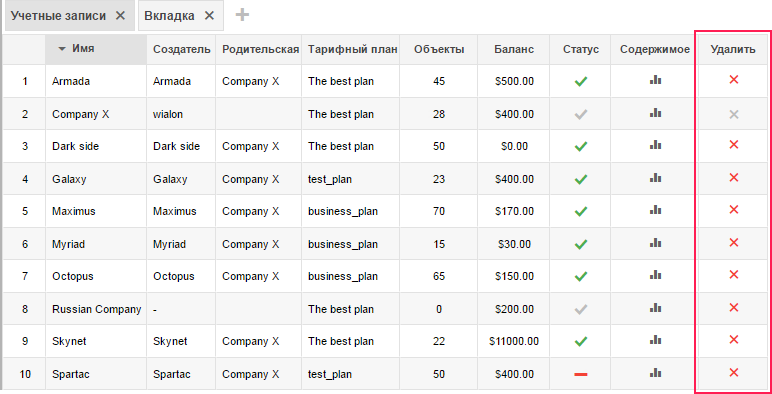Screen dimensions: 772x394
Task: Open contents chart icon for Galaxy
Action: coord(655,177)
